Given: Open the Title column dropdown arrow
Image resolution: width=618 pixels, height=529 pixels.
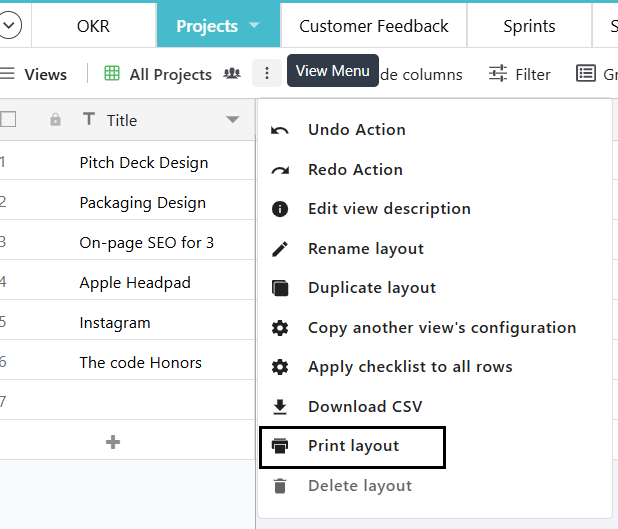Looking at the screenshot, I should (x=233, y=119).
